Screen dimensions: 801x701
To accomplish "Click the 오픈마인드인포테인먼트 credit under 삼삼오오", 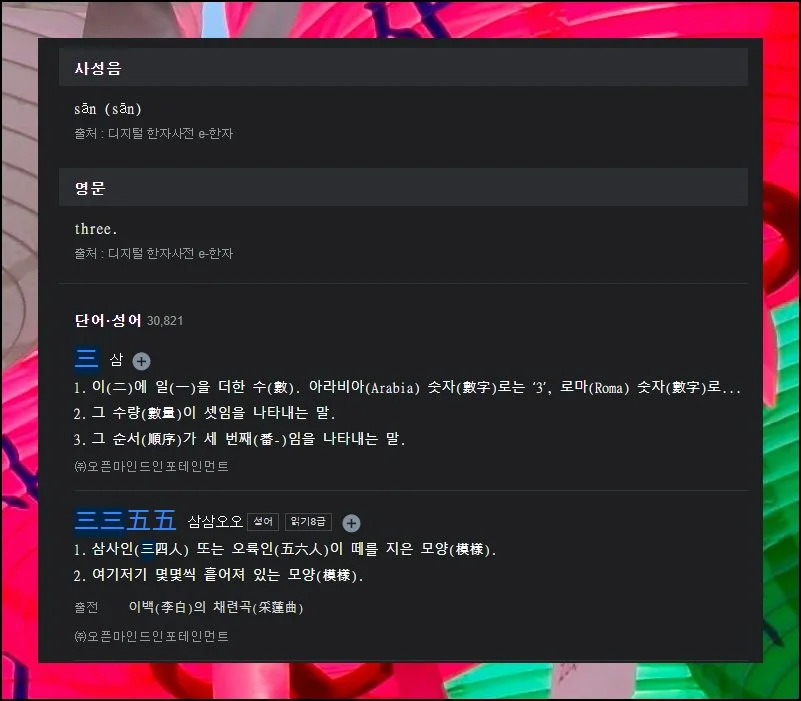I will (x=151, y=636).
